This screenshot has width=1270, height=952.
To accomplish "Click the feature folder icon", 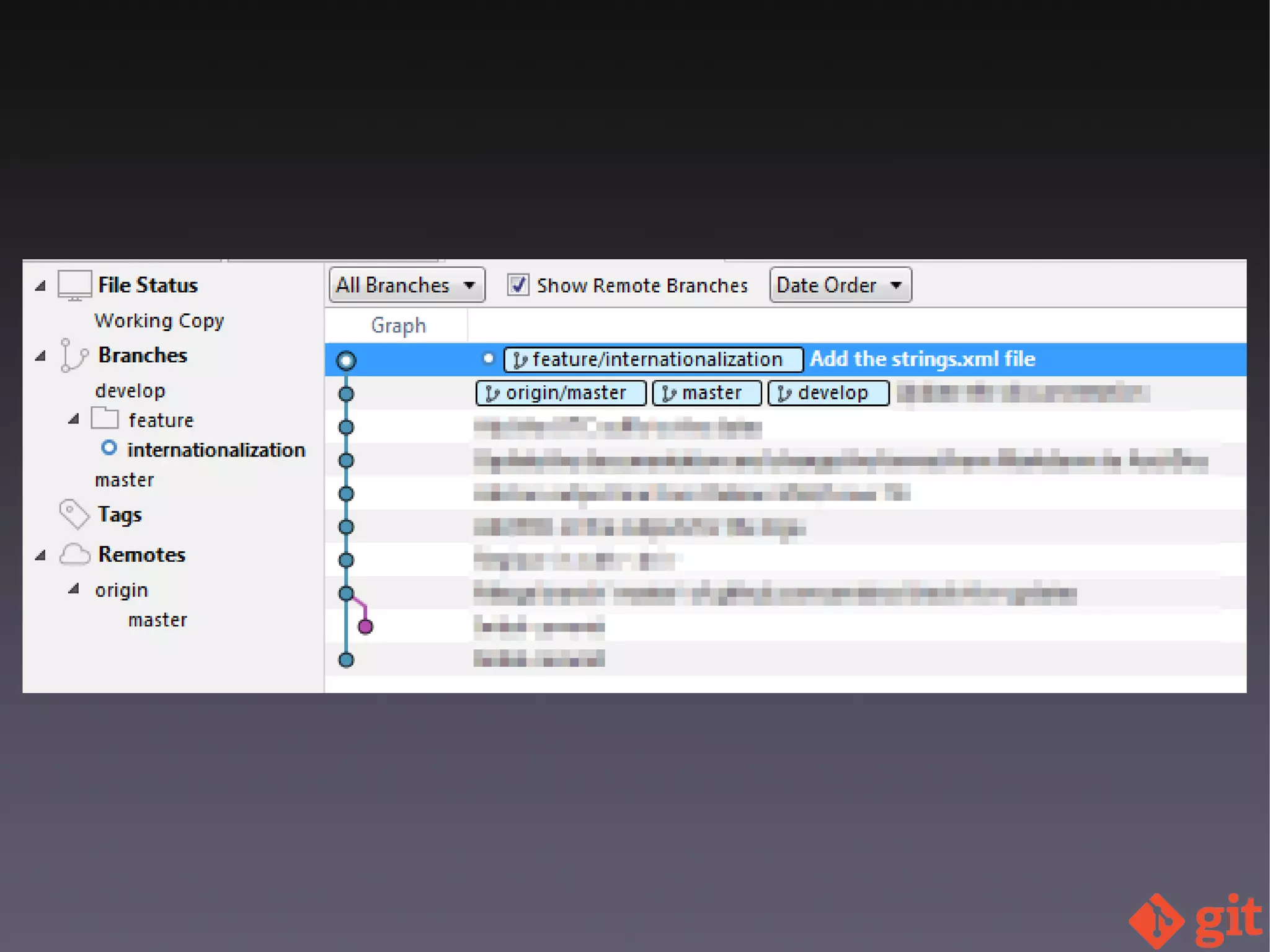I will [x=105, y=419].
